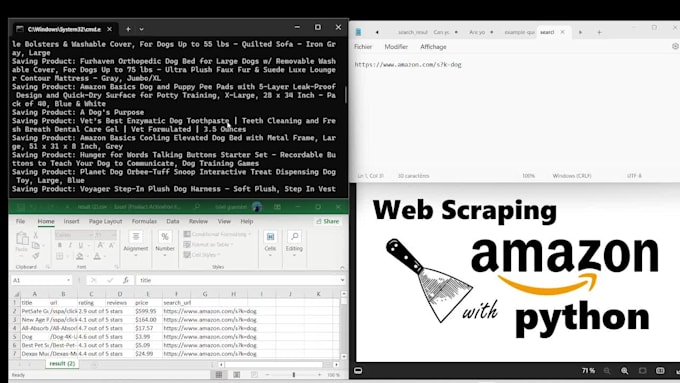Click the Excel zoom slider handle
Screen dimensions: 680x383
click(294, 375)
